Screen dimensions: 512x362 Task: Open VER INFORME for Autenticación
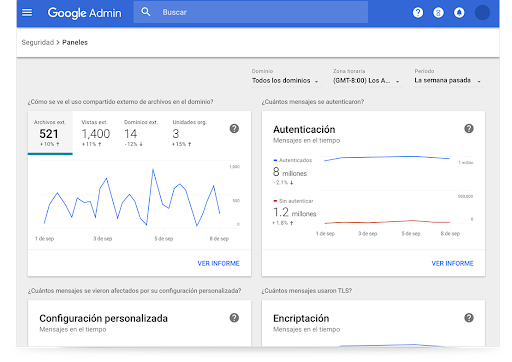tap(452, 263)
